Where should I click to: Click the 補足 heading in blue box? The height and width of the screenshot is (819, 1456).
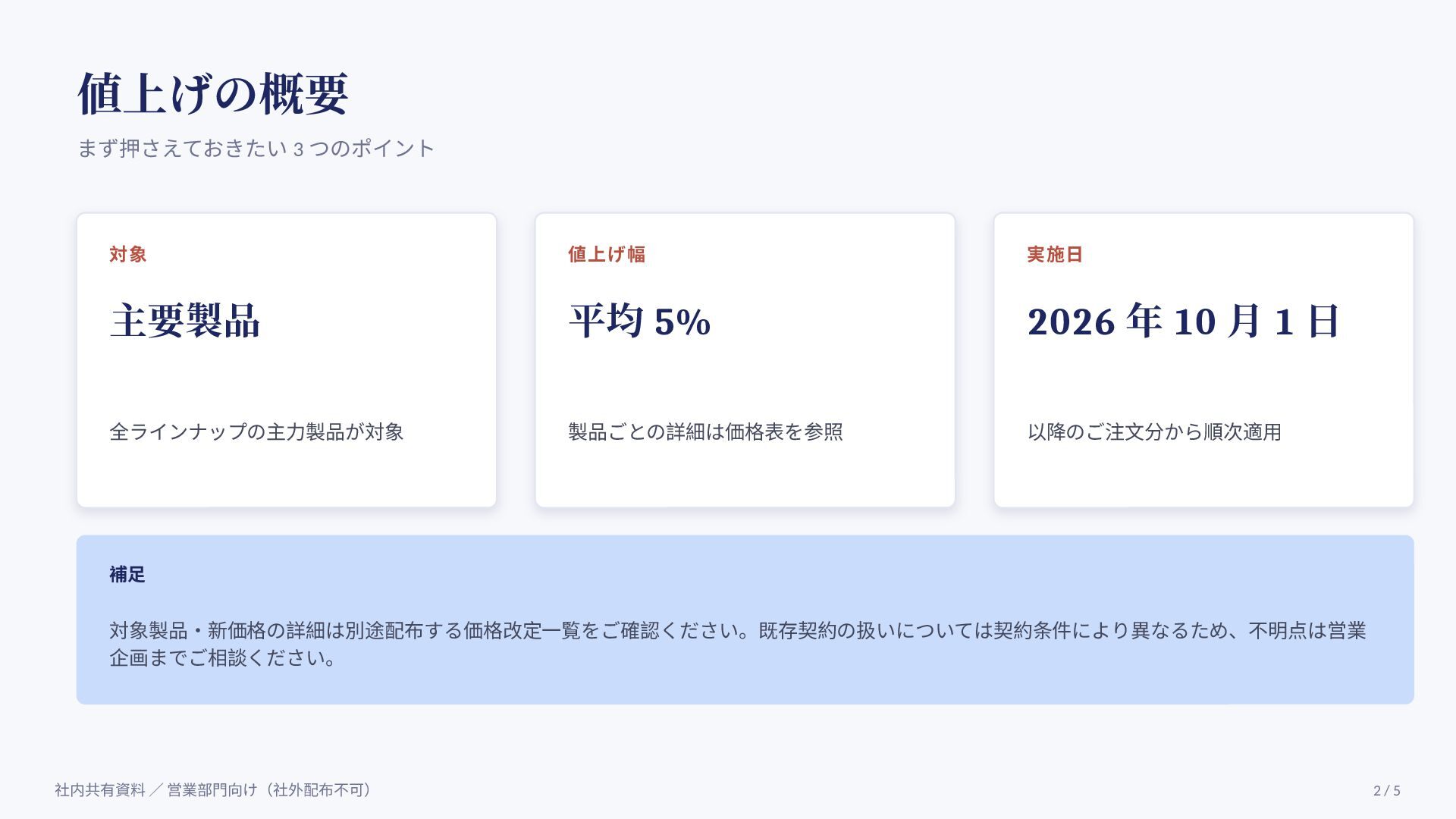(x=127, y=574)
